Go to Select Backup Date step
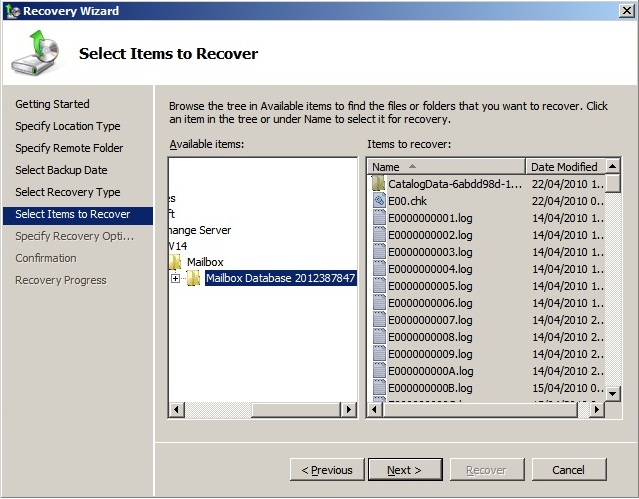This screenshot has width=639, height=499. click(x=62, y=170)
